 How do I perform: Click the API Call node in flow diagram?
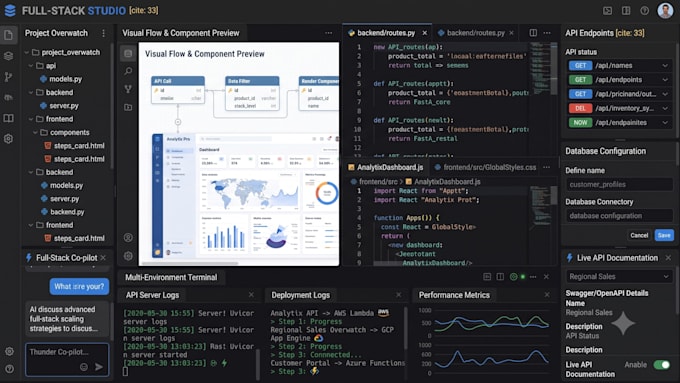tap(178, 90)
